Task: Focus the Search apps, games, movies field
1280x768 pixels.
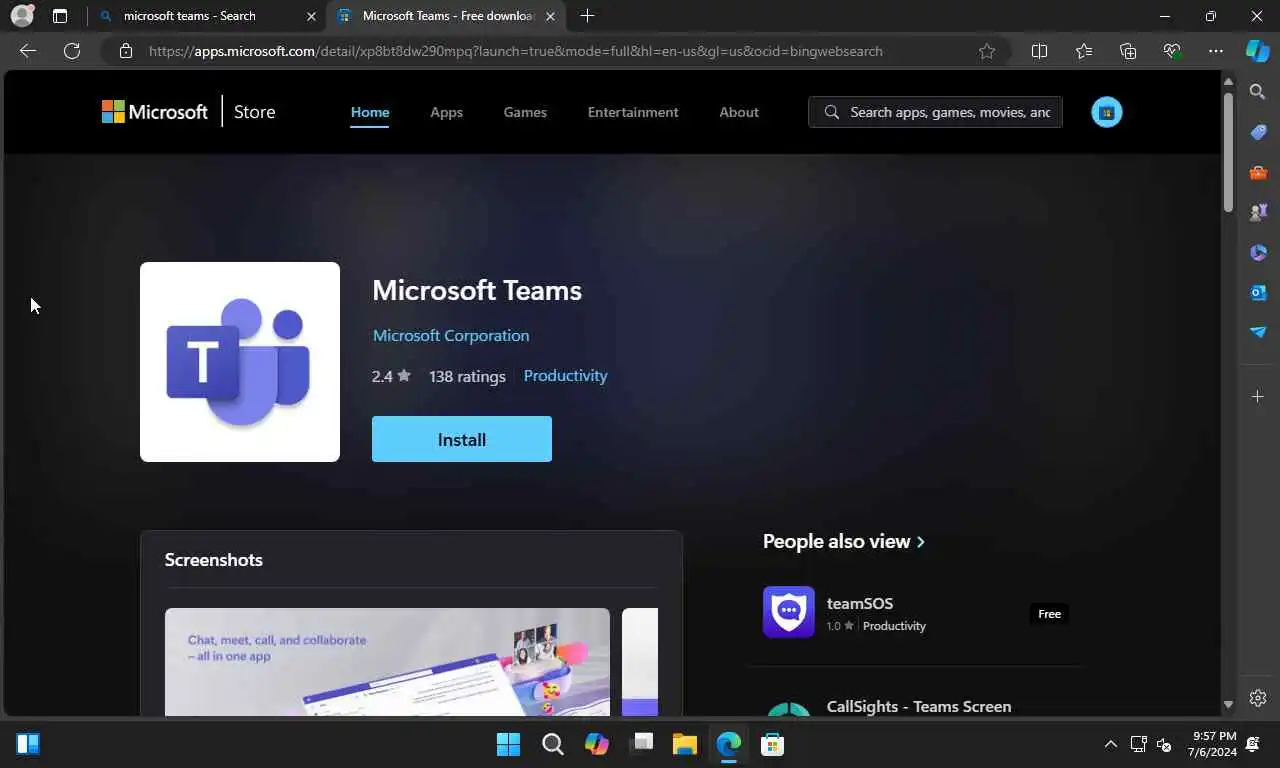Action: (x=935, y=112)
